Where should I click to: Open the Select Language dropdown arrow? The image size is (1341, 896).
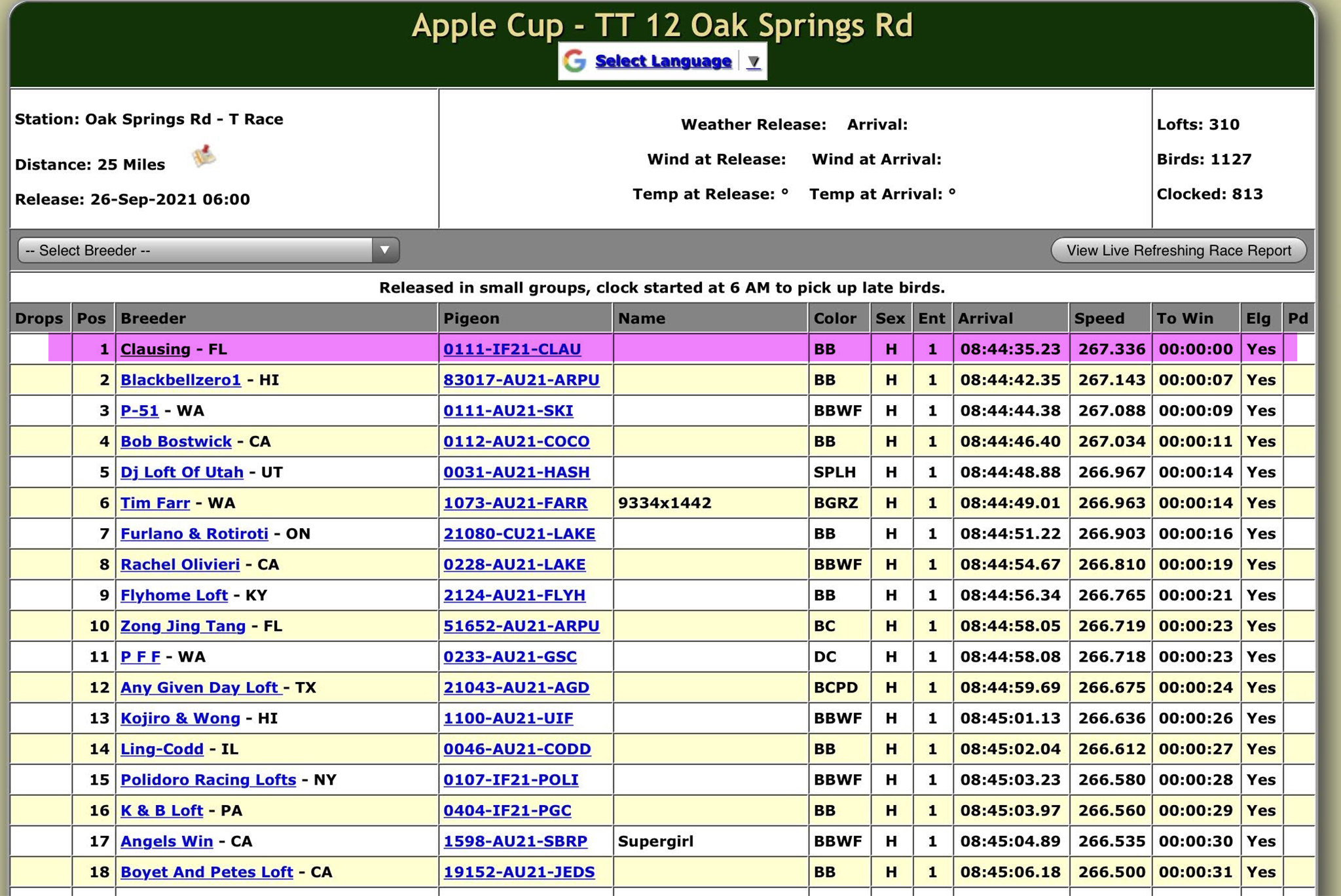[x=753, y=62]
